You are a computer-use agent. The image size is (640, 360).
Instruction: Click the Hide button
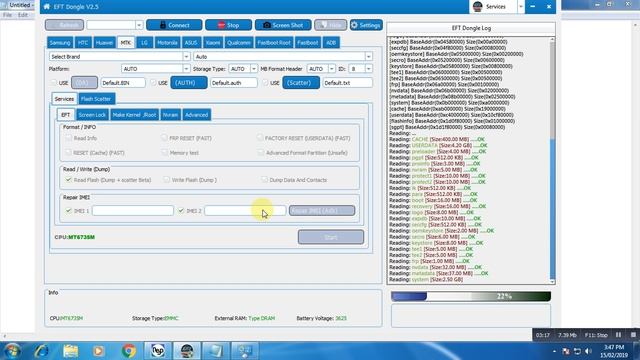coord(330,25)
